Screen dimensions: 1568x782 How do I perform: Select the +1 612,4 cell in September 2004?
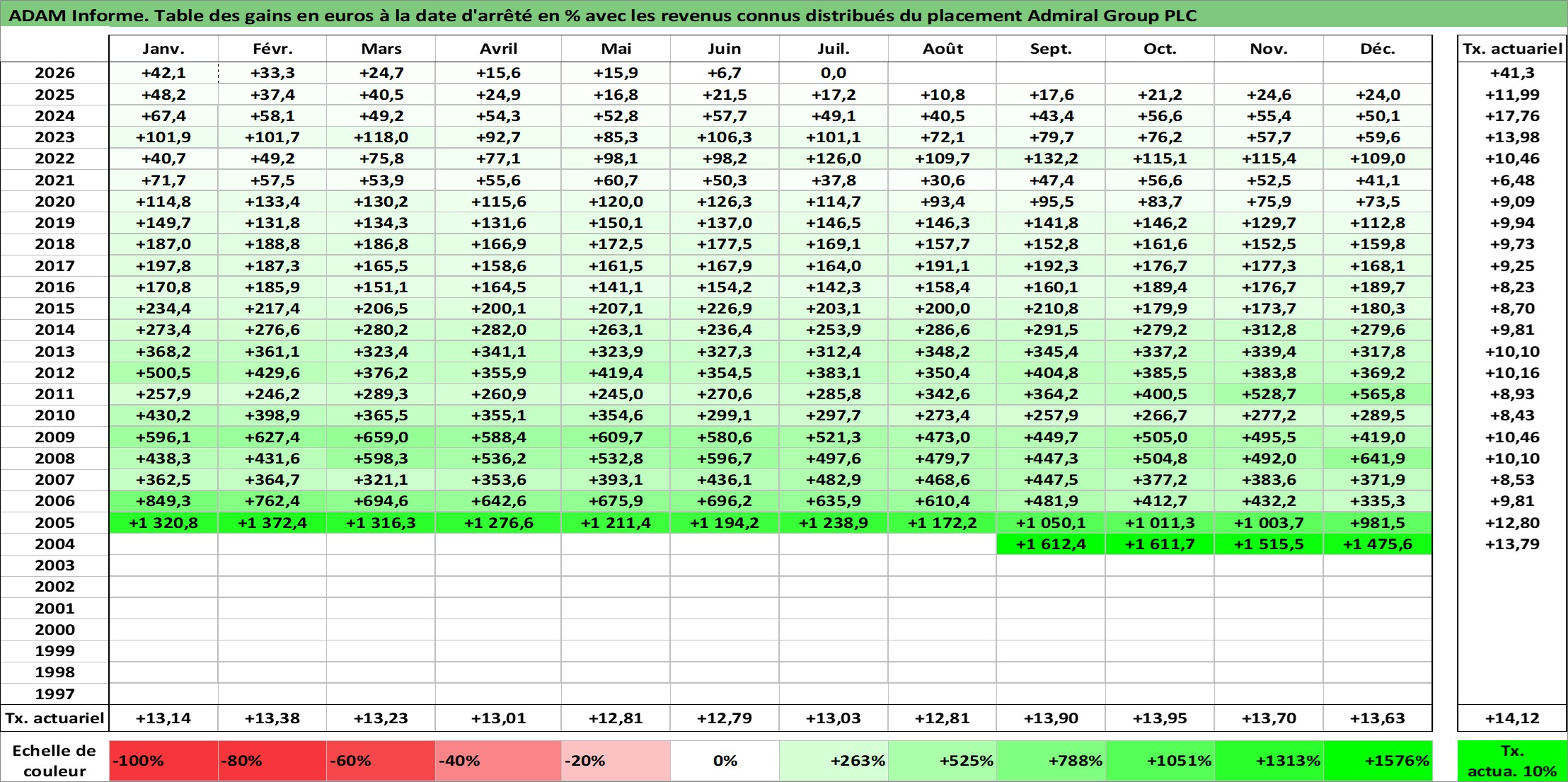pos(1051,544)
